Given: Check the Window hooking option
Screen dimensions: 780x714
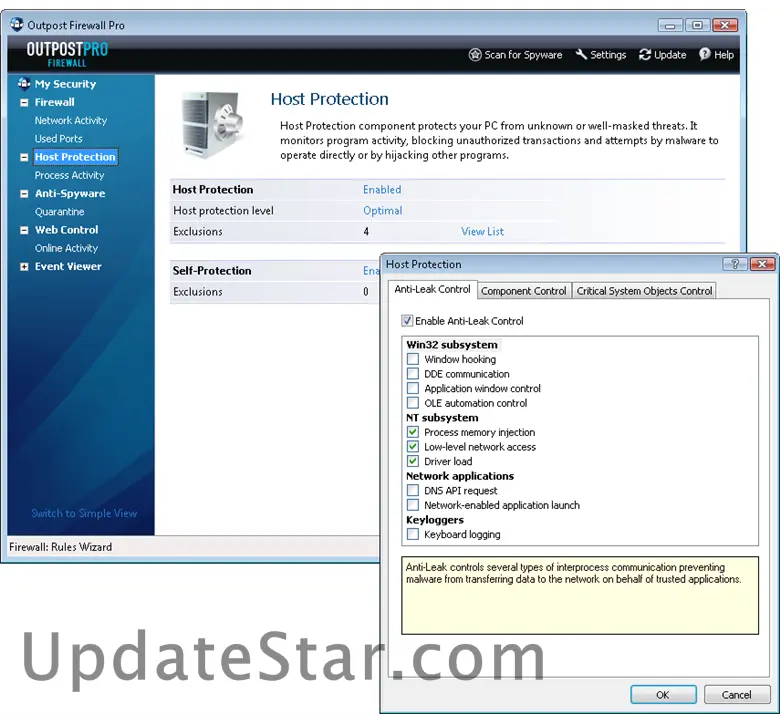Looking at the screenshot, I should click(x=413, y=359).
